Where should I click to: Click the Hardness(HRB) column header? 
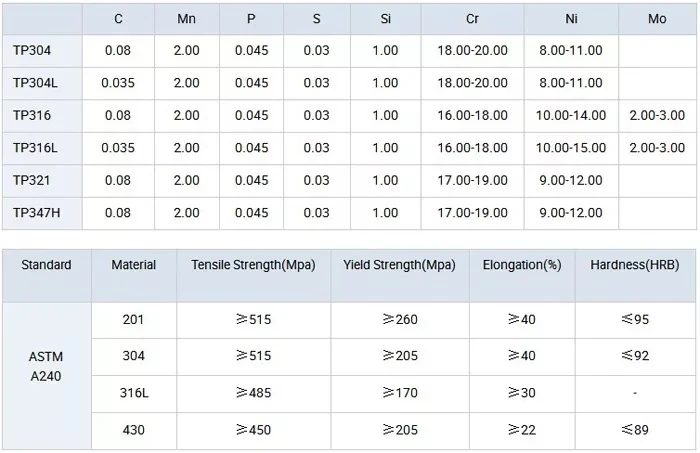635,265
